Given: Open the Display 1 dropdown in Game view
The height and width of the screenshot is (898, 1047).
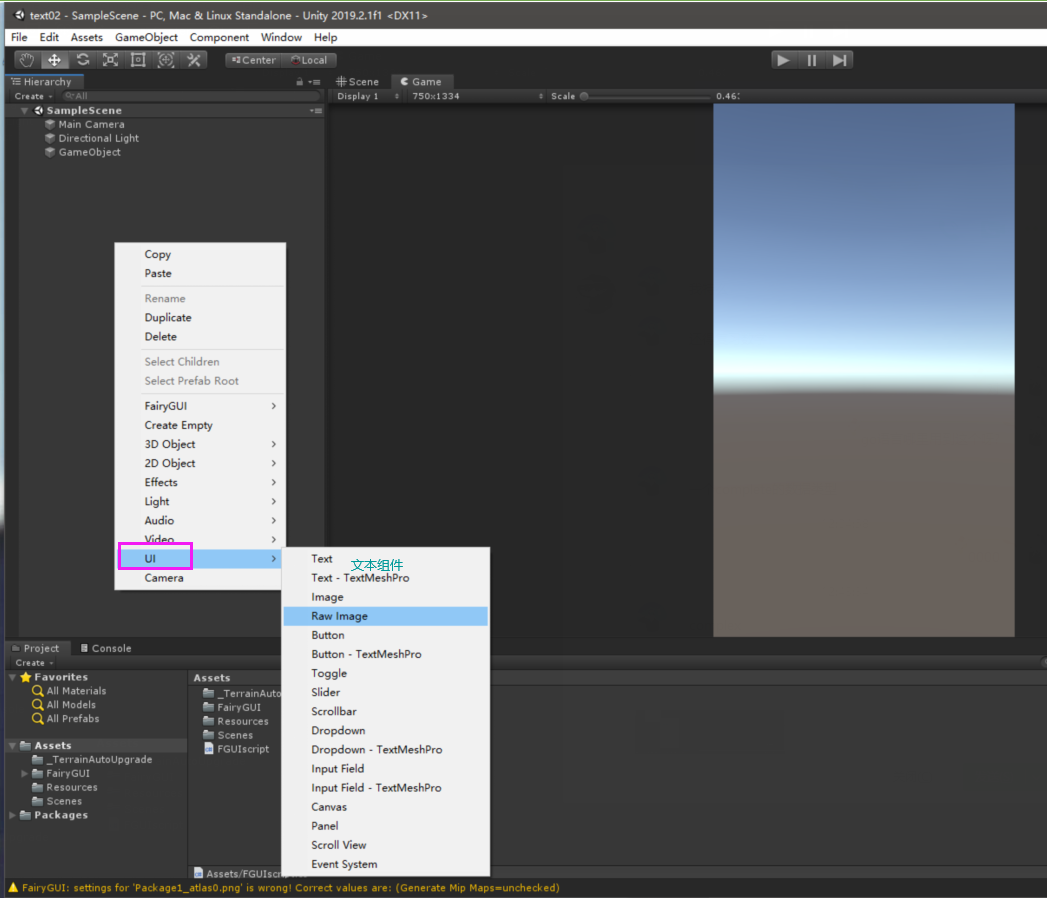Looking at the screenshot, I should pyautogui.click(x=361, y=96).
